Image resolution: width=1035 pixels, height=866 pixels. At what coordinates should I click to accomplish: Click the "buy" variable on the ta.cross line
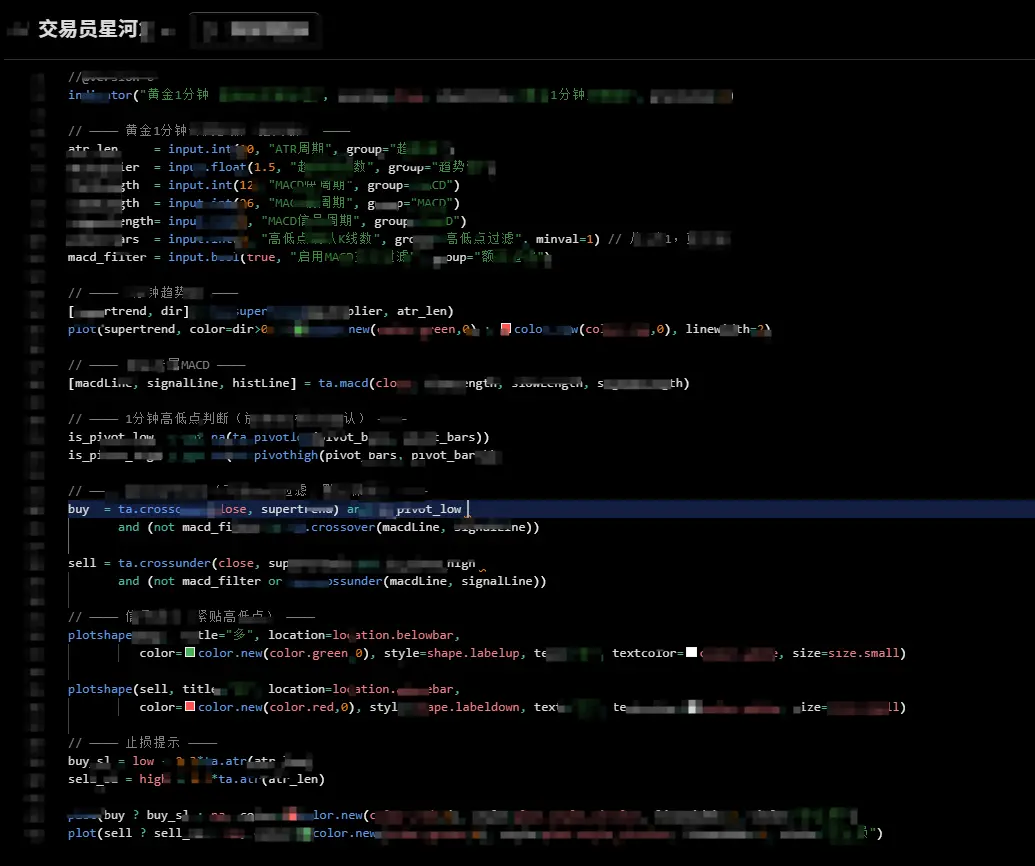(79, 509)
